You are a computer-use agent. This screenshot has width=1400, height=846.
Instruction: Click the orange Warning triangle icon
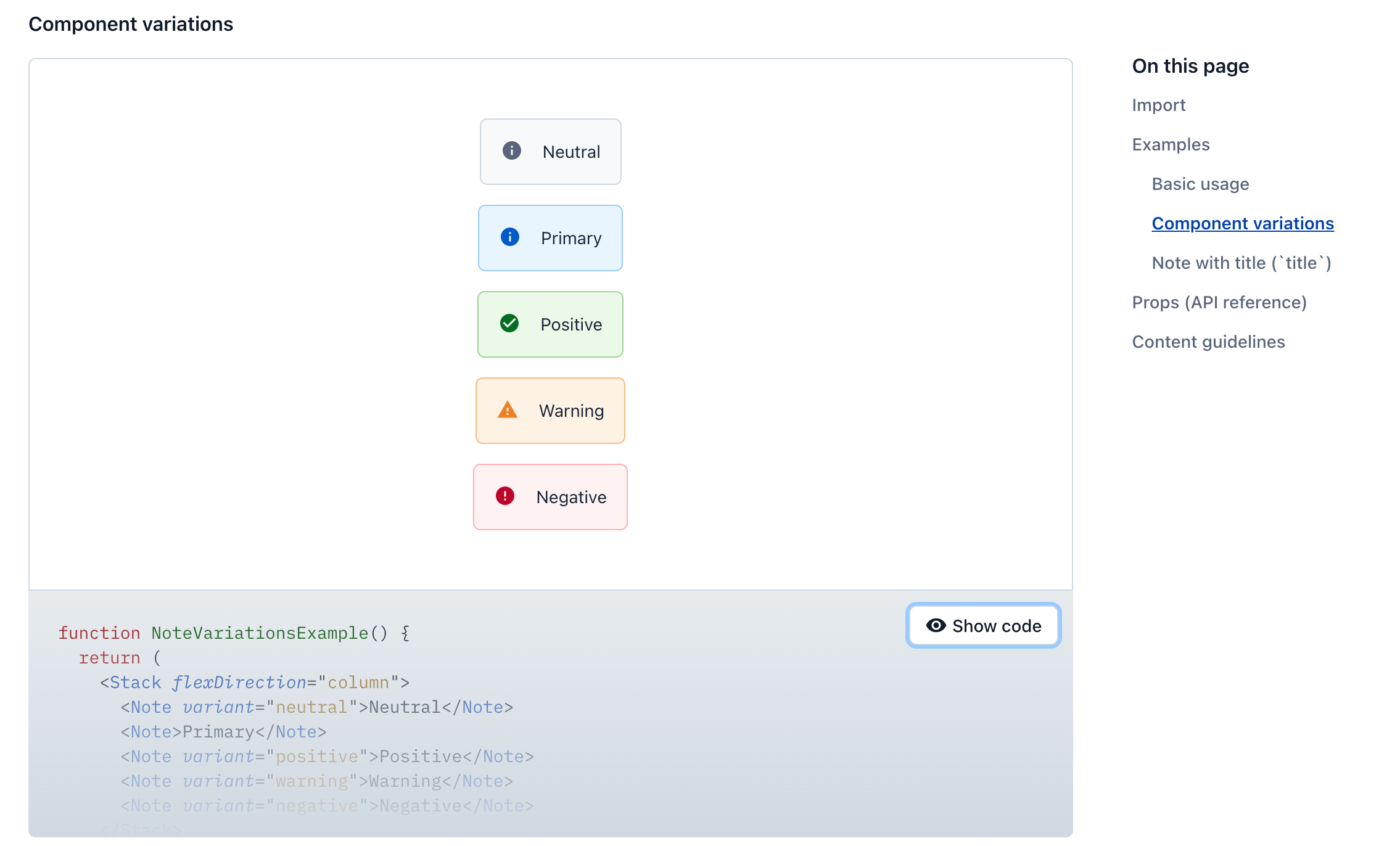pos(507,409)
